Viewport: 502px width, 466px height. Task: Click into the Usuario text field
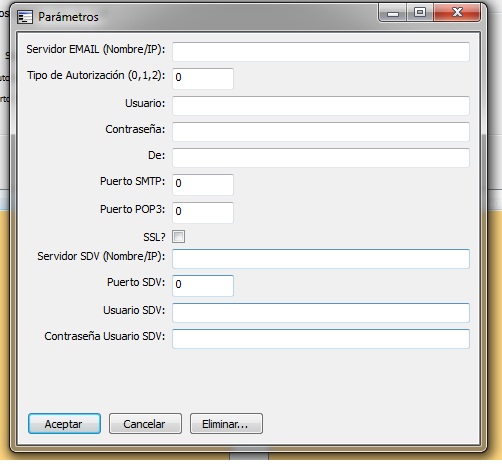pyautogui.click(x=321, y=106)
